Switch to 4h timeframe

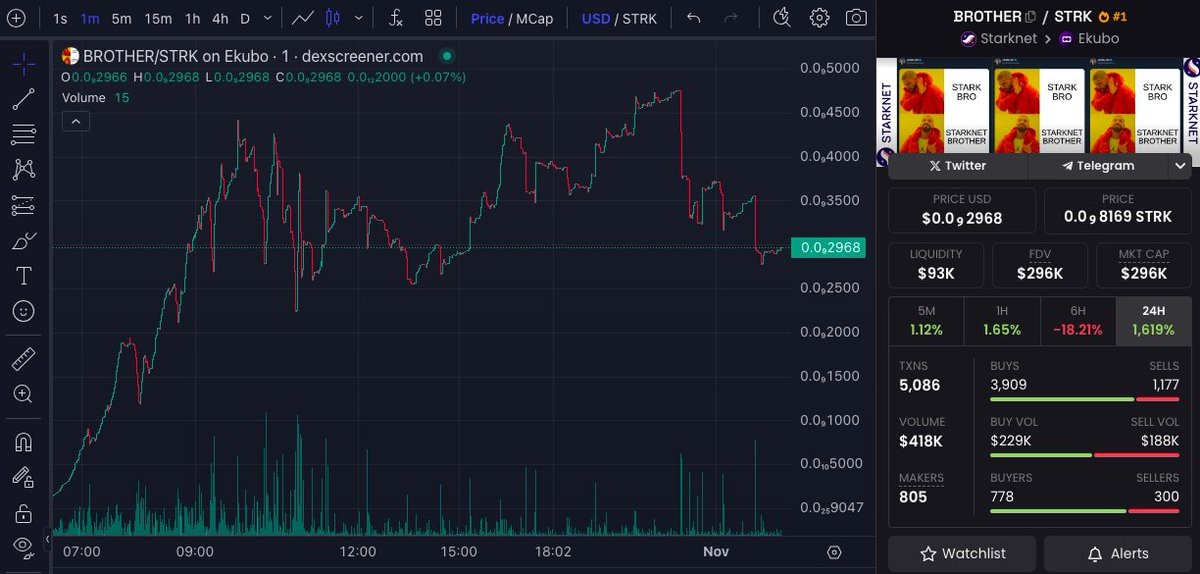pos(220,18)
